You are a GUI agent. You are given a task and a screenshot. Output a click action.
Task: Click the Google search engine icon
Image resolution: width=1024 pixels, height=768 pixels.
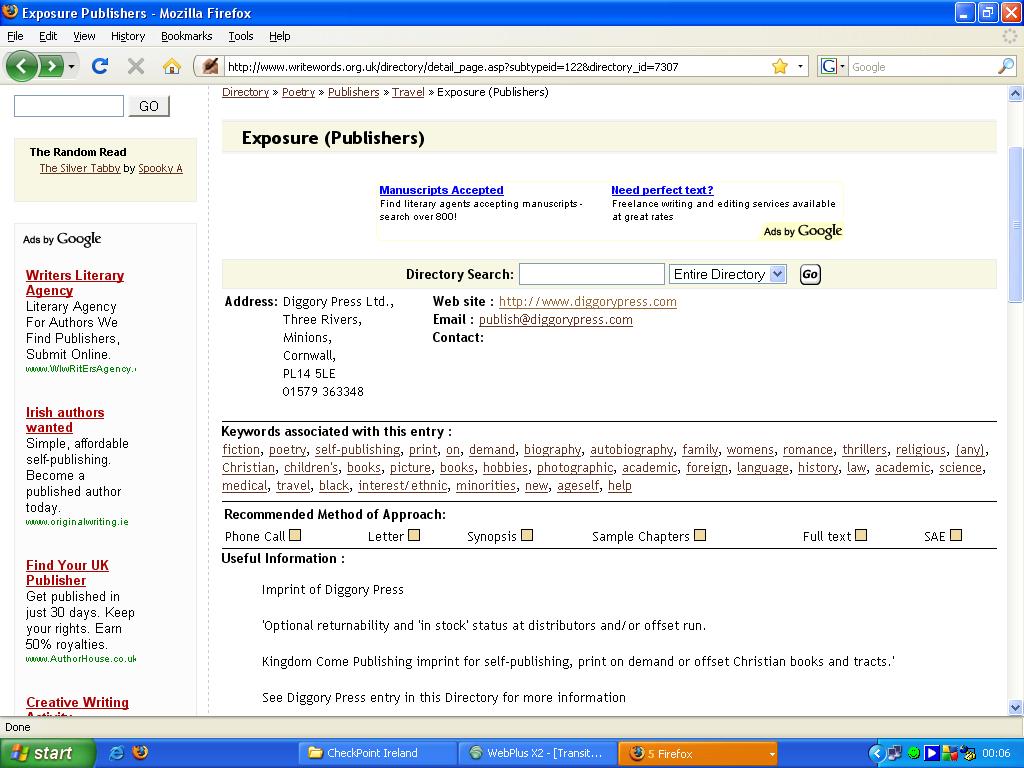pos(829,66)
